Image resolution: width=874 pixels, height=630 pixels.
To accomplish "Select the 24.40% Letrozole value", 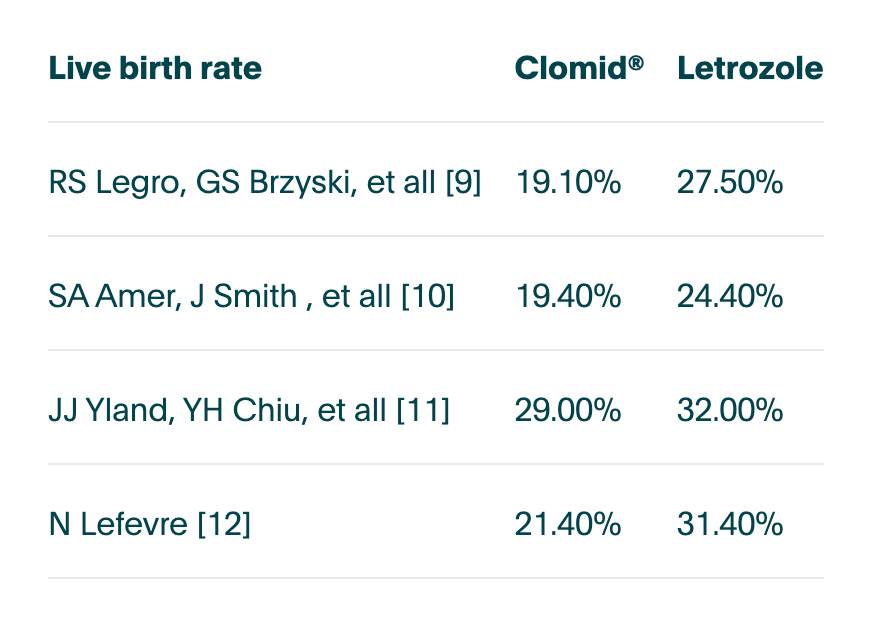I will 730,296.
